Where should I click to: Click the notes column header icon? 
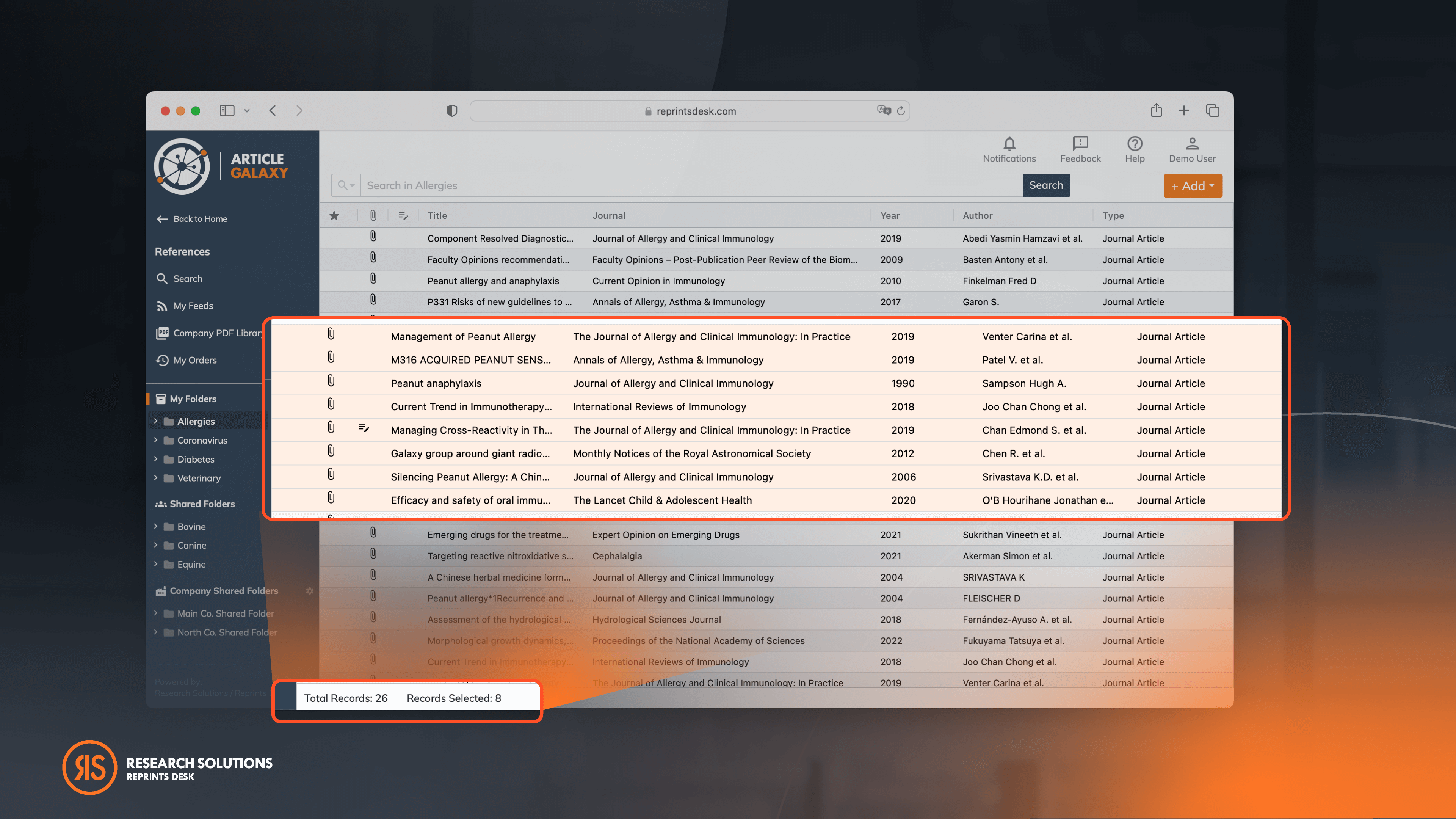(403, 215)
